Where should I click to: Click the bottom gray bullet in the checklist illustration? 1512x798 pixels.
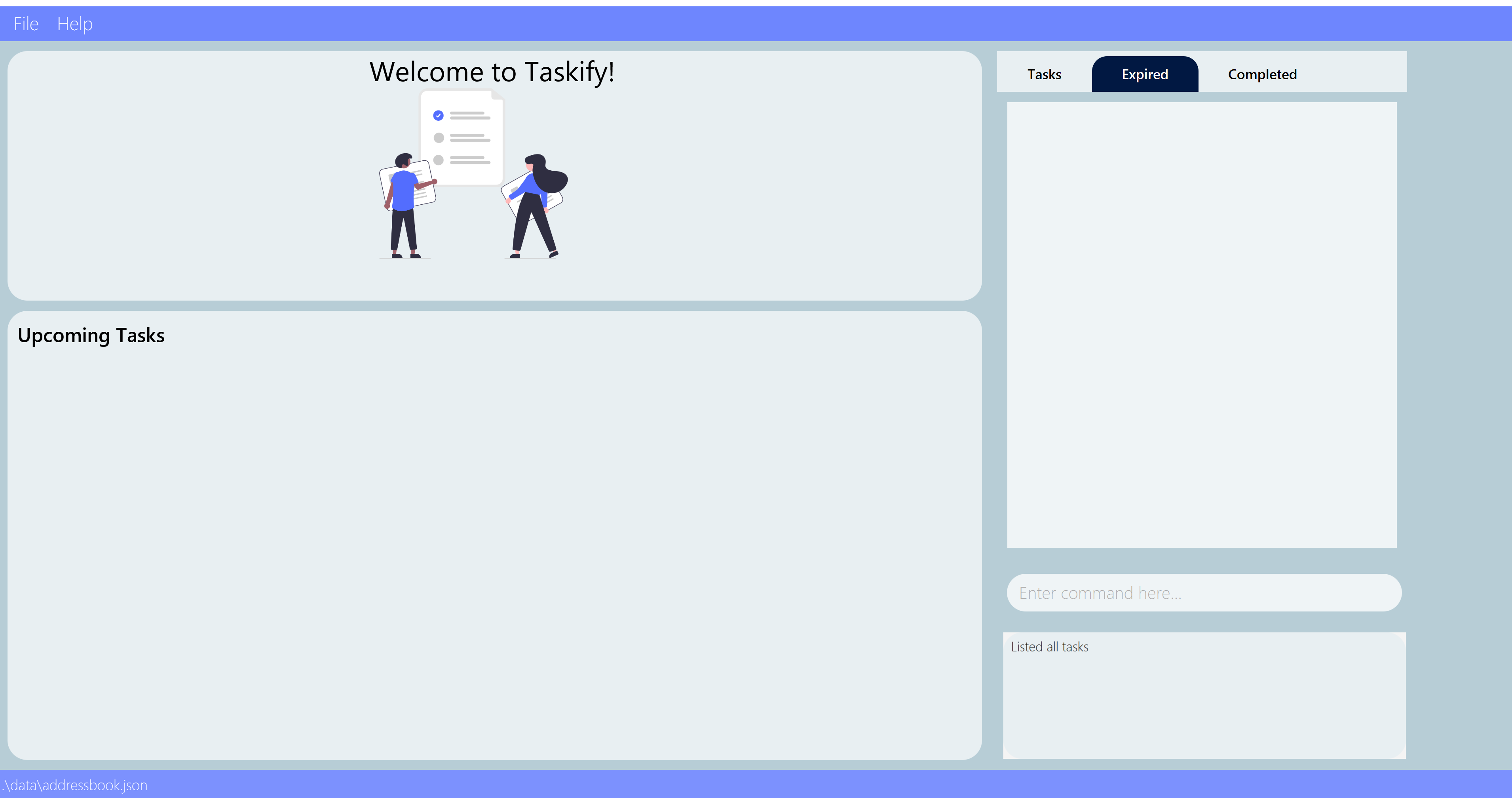click(439, 160)
